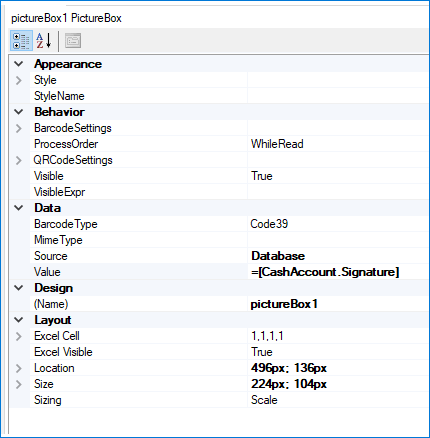Screen dimensions: 430x438
Task: Expand the Size property
Action: pyautogui.click(x=19, y=384)
